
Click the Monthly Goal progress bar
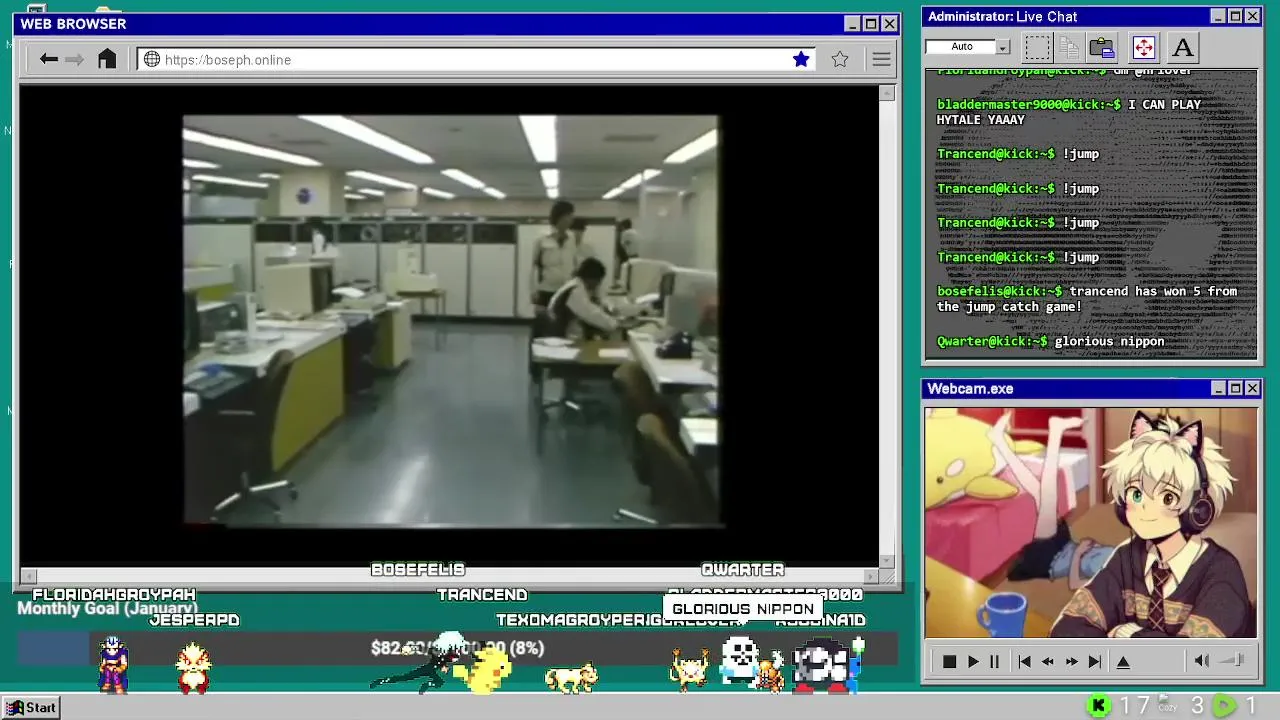pyautogui.click(x=457, y=648)
